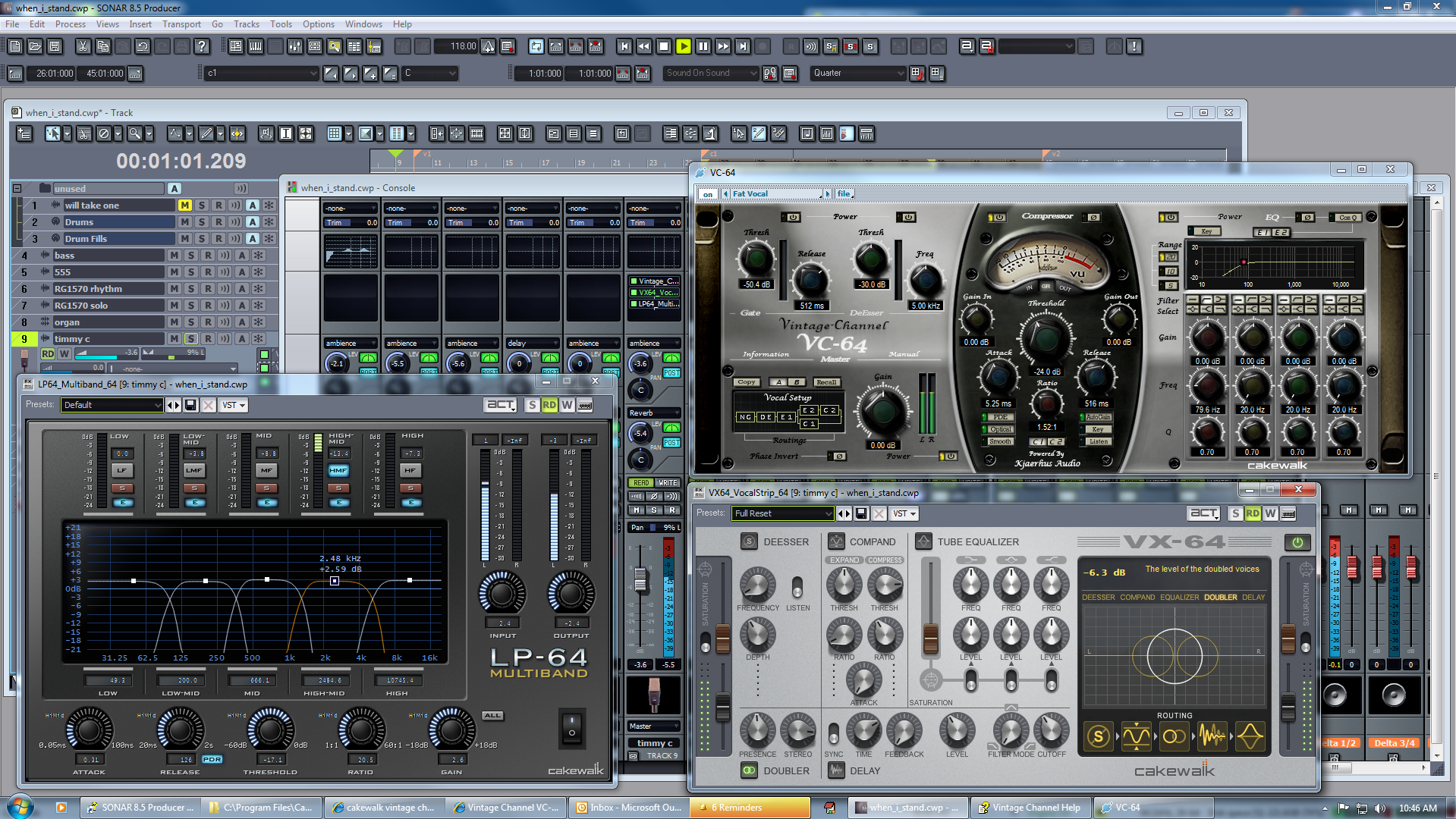
Task: Open 'Vintage Channel Help' in the Windows taskbar
Action: pyautogui.click(x=1031, y=808)
